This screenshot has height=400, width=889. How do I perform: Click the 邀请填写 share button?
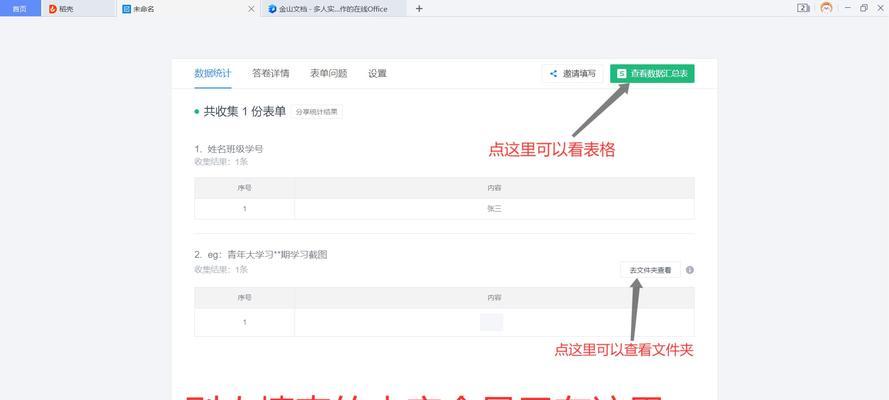point(573,74)
